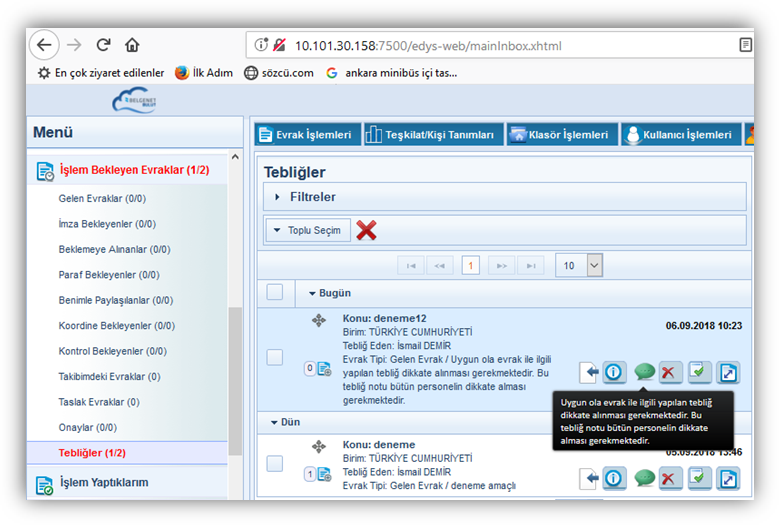Click the info icon for the deneme row

(614, 478)
